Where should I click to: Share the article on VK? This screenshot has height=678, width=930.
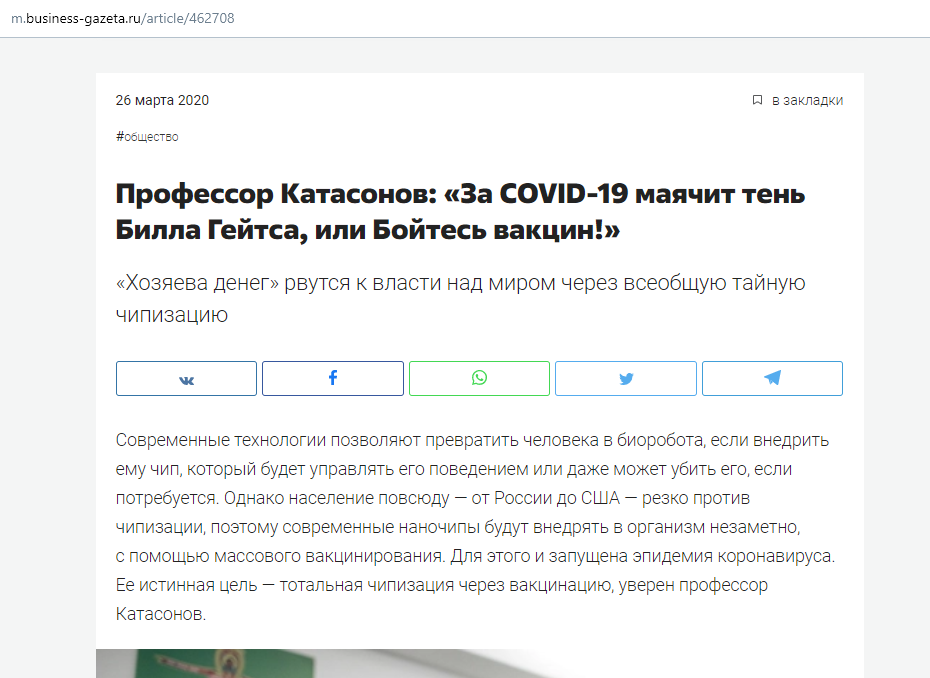click(x=186, y=378)
